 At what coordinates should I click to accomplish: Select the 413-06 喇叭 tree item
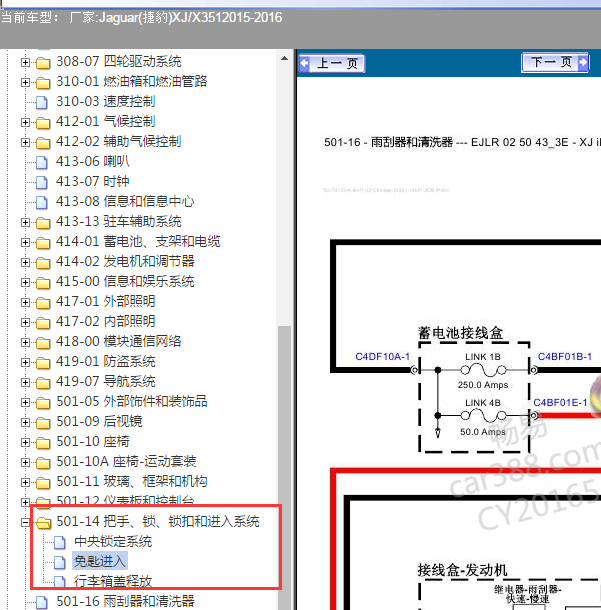[93, 161]
